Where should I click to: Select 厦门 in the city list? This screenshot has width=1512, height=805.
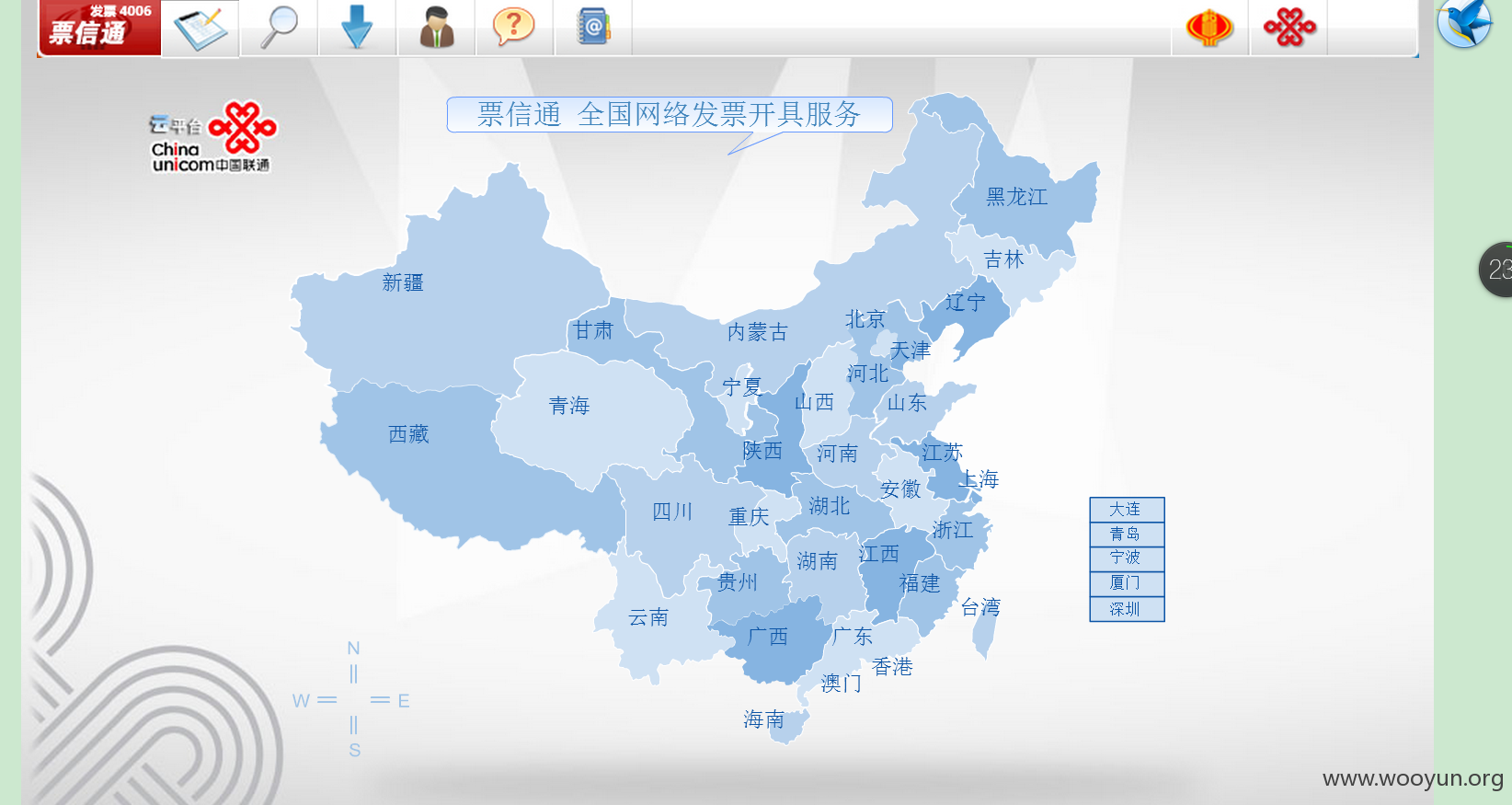tap(1127, 583)
